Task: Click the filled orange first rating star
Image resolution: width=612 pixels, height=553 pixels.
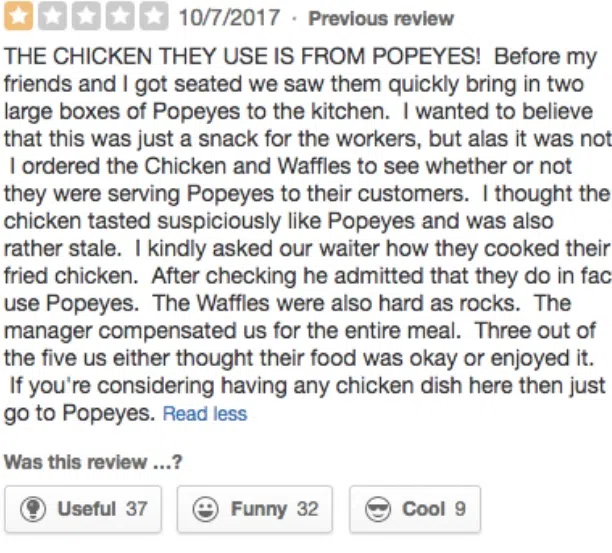Action: 17,17
